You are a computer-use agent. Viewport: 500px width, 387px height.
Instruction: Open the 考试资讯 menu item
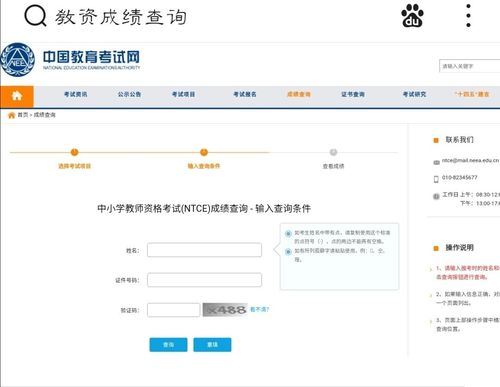pyautogui.click(x=76, y=94)
